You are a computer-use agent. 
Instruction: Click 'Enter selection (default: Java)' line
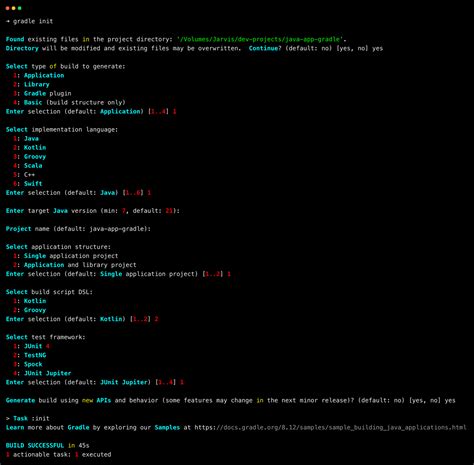pyautogui.click(x=78, y=193)
